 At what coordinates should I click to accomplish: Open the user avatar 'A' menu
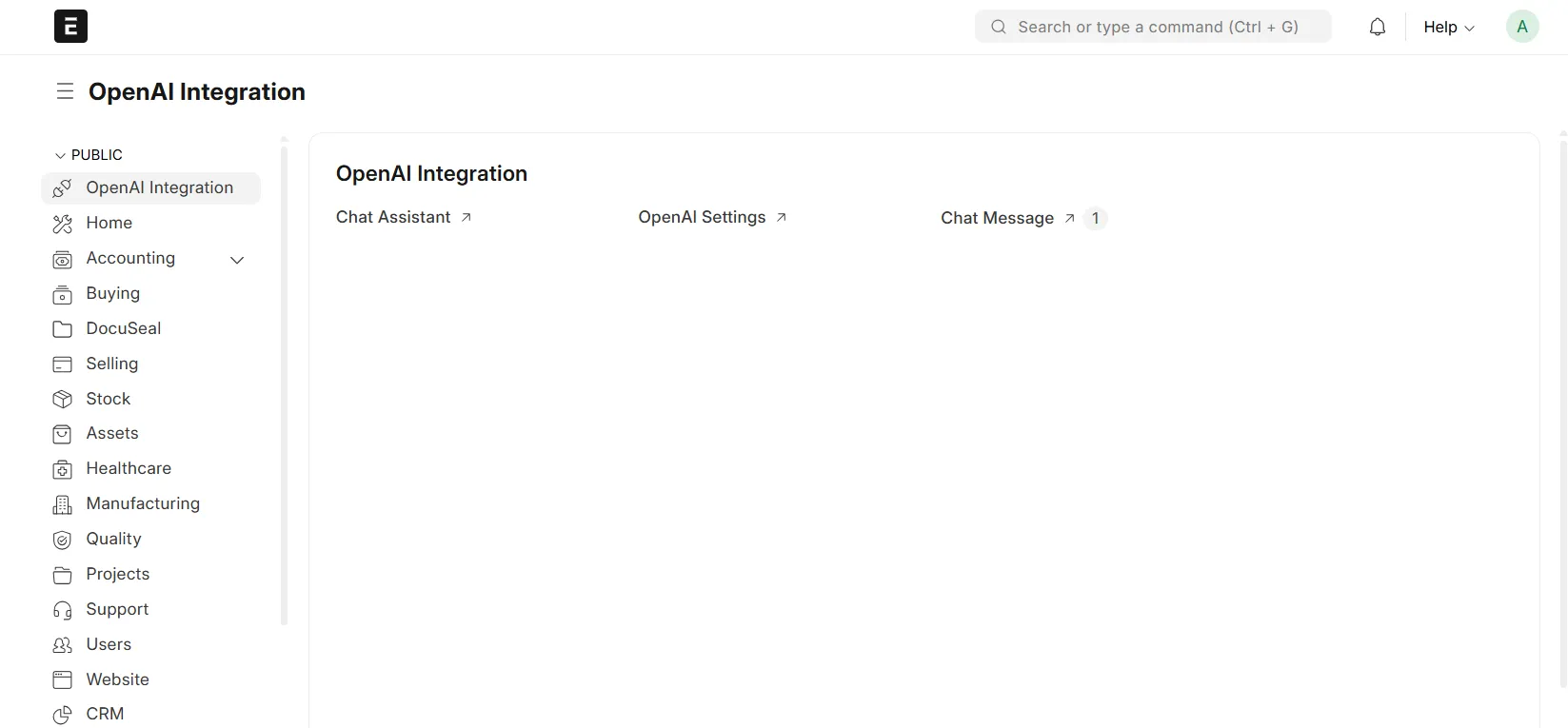point(1522,27)
